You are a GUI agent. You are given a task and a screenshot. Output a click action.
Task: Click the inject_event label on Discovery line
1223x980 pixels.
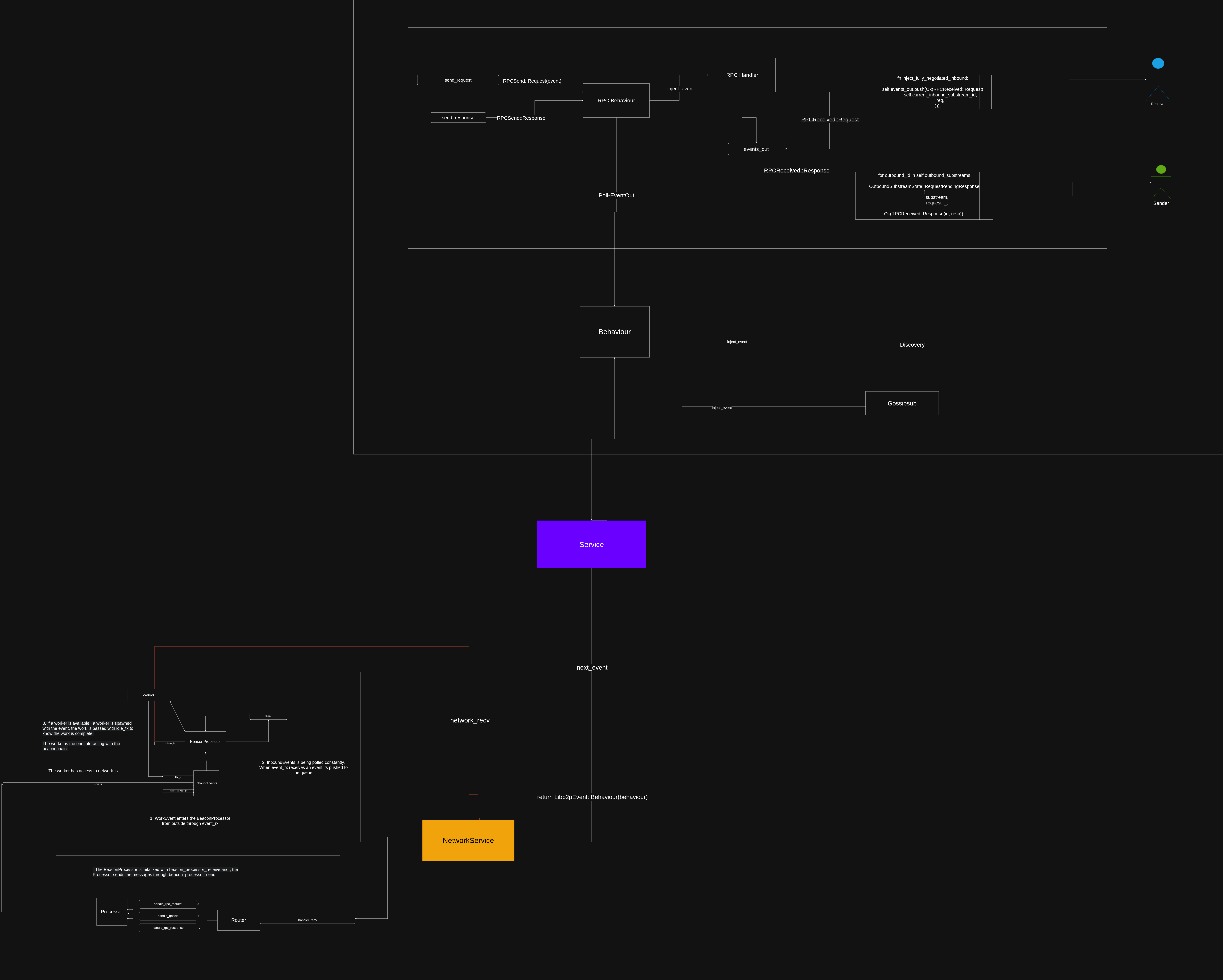pyautogui.click(x=737, y=342)
